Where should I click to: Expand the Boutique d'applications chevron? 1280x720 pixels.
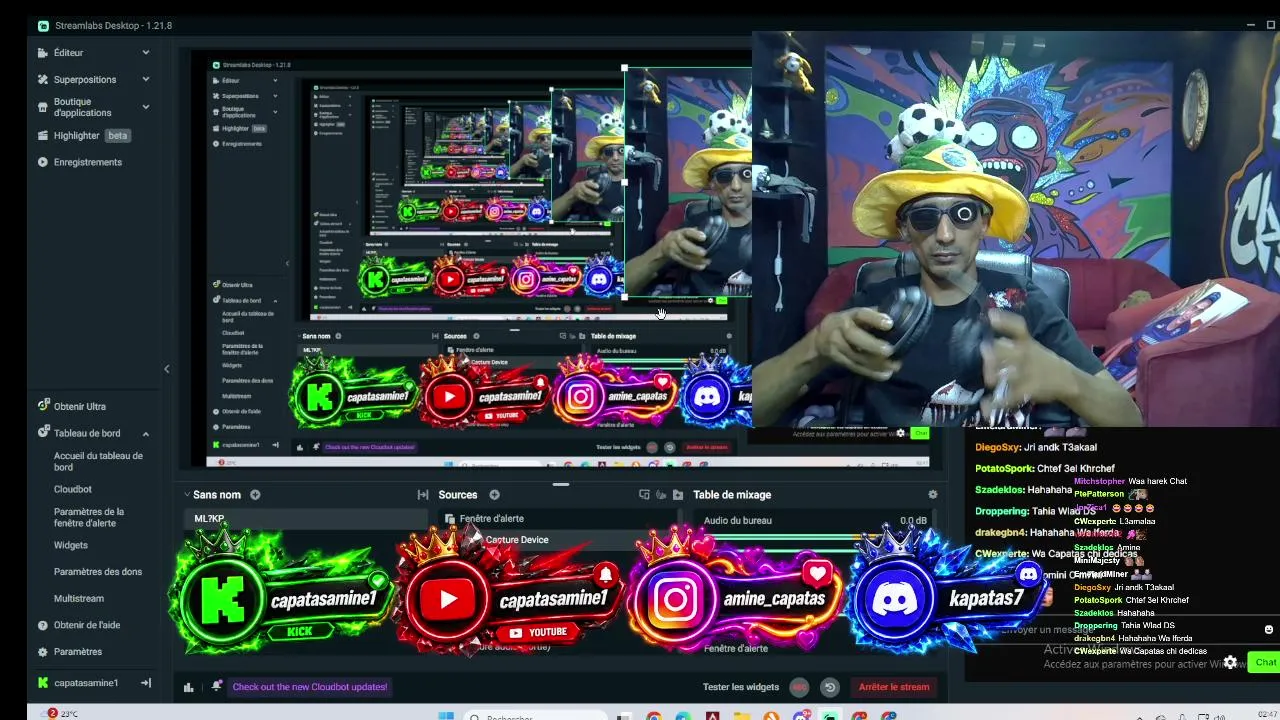(x=146, y=107)
